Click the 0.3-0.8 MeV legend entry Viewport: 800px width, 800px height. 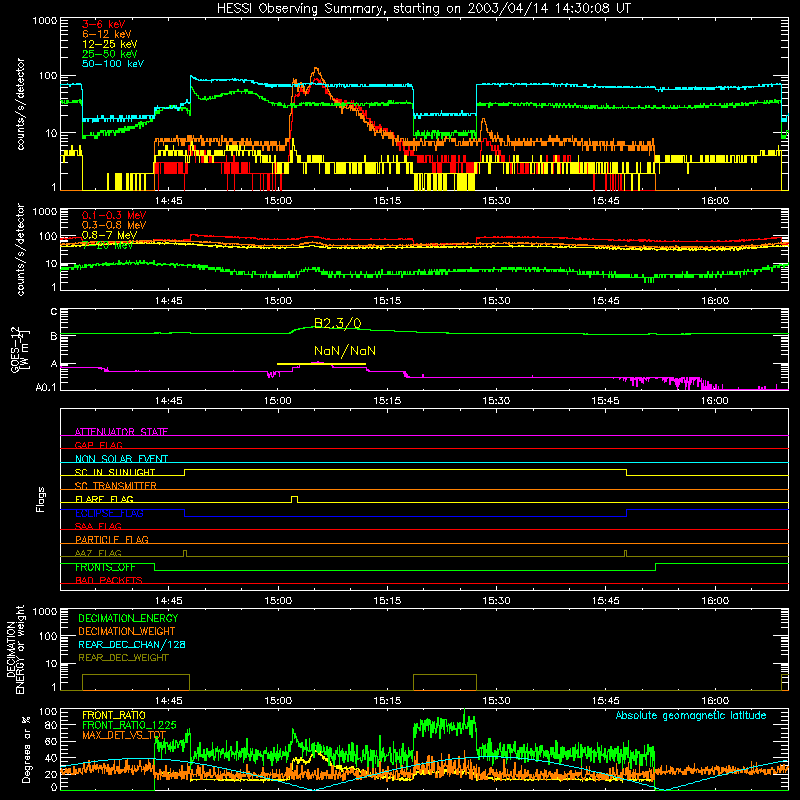click(x=114, y=225)
